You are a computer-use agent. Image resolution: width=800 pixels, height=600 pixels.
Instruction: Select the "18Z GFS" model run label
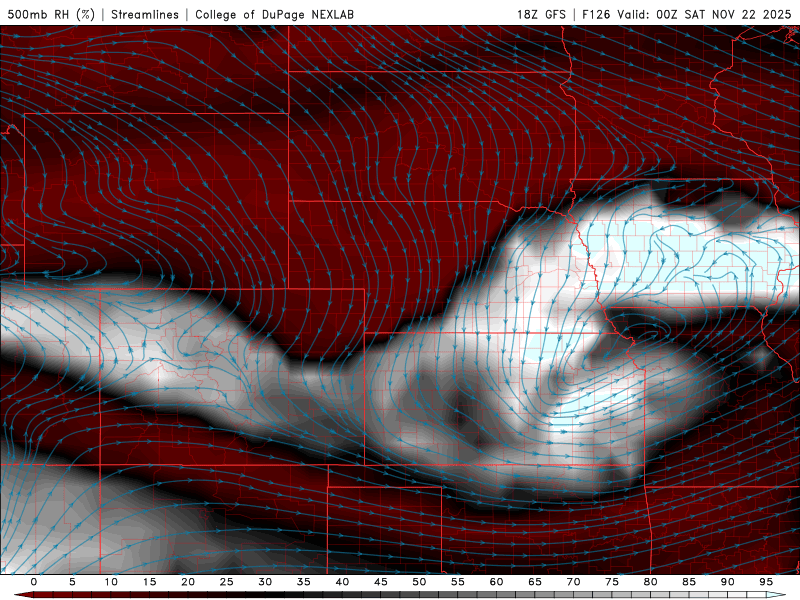pyautogui.click(x=541, y=14)
